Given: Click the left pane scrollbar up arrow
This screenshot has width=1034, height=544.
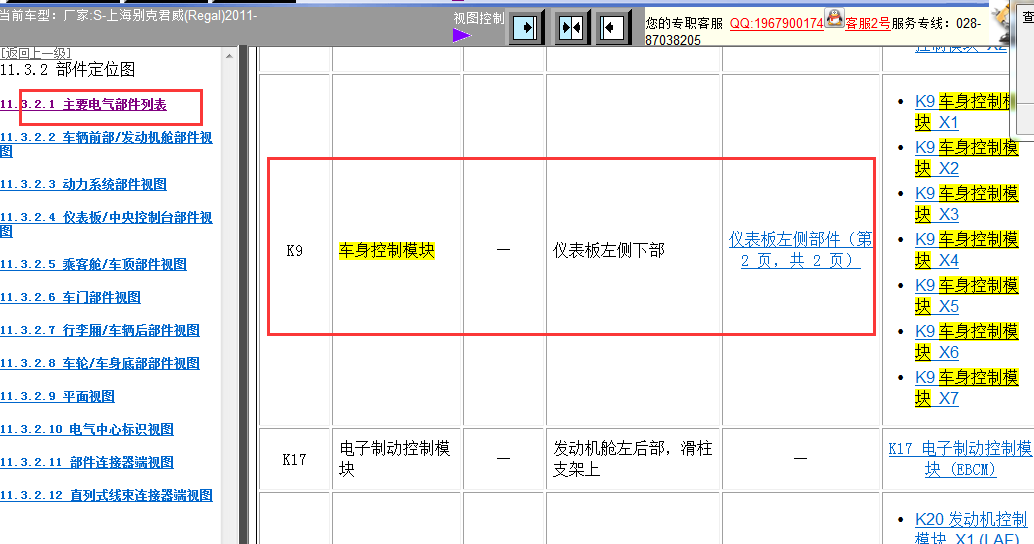Looking at the screenshot, I should click(x=229, y=56).
